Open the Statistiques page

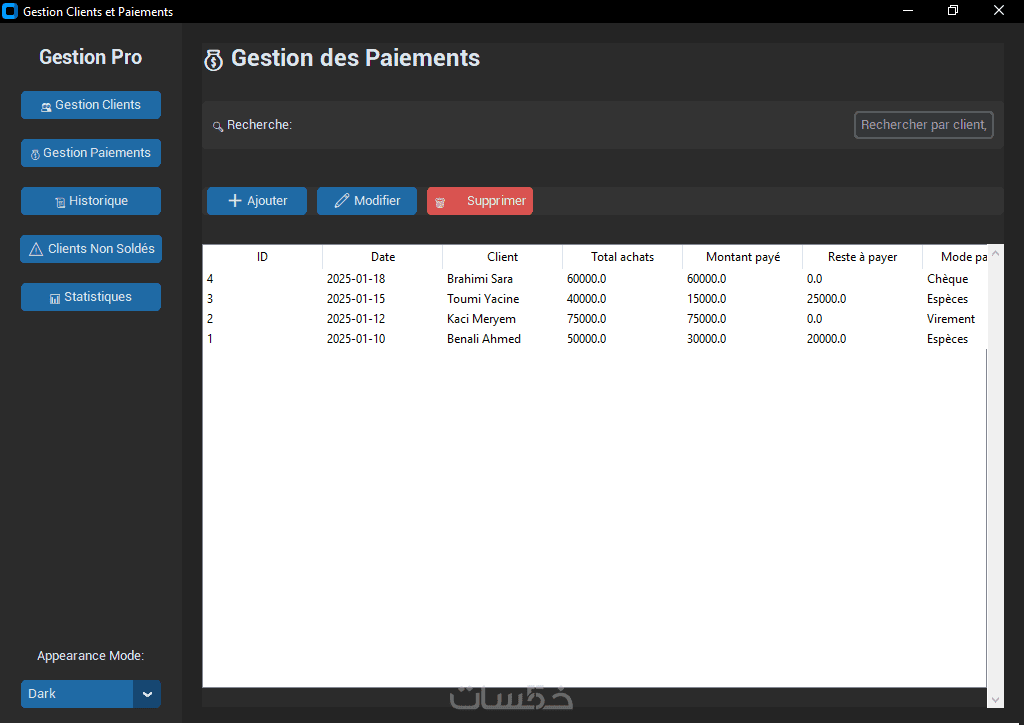91,297
